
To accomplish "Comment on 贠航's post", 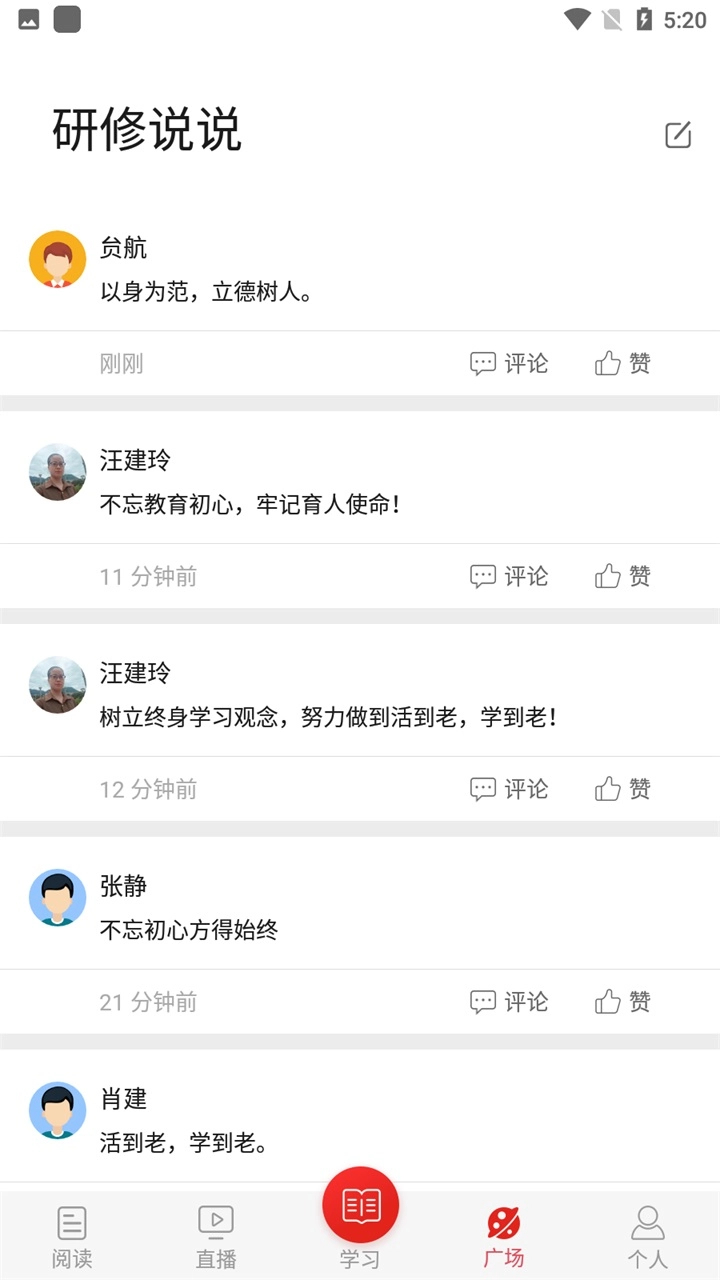I will click(x=509, y=363).
